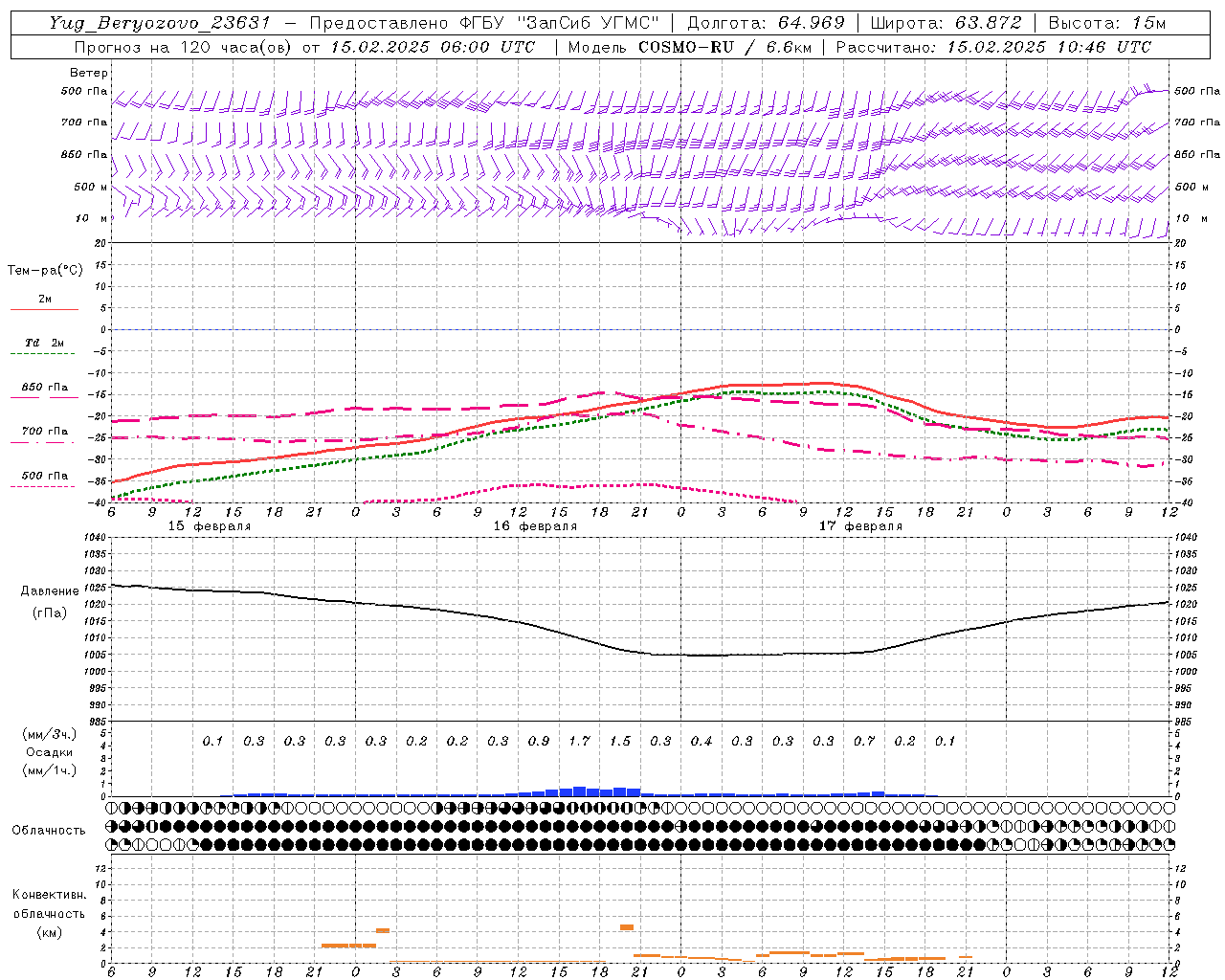Click the 'Предоставлено ФГБУ "ЗапСиб УГМС"' text
This screenshot has width=1225, height=980.
point(485,23)
